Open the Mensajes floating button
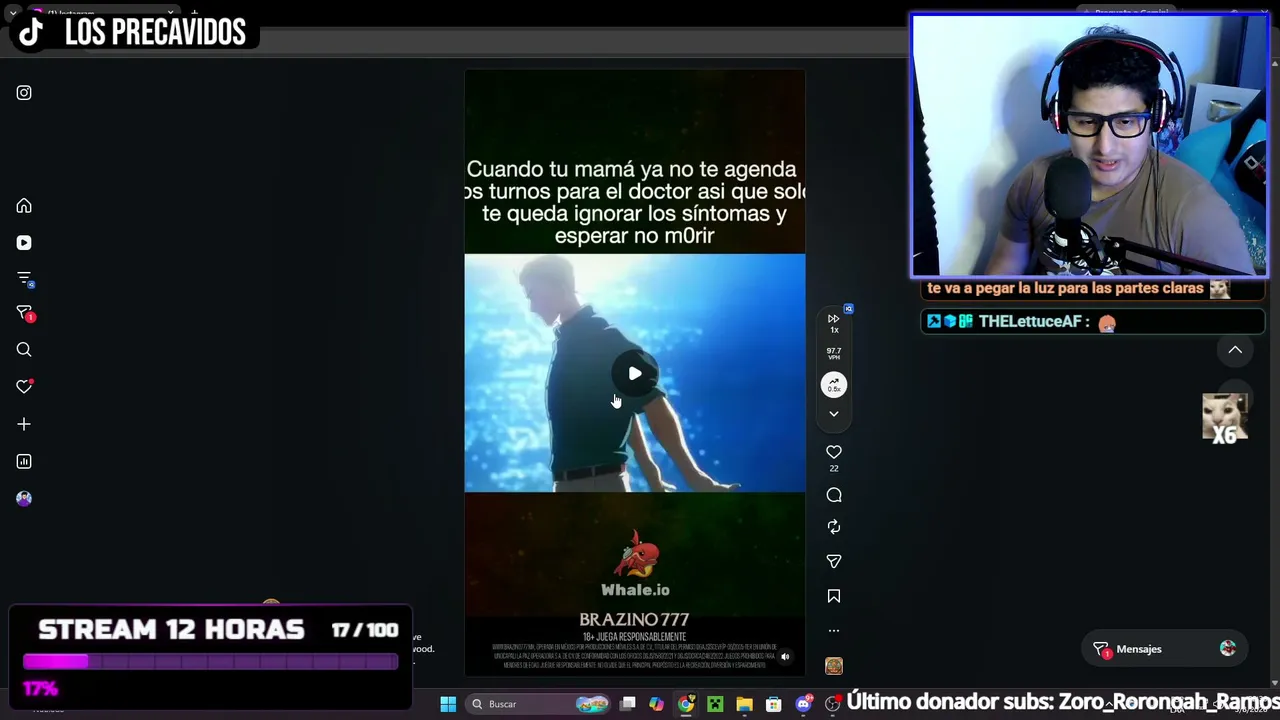This screenshot has height=720, width=1280. (1164, 649)
